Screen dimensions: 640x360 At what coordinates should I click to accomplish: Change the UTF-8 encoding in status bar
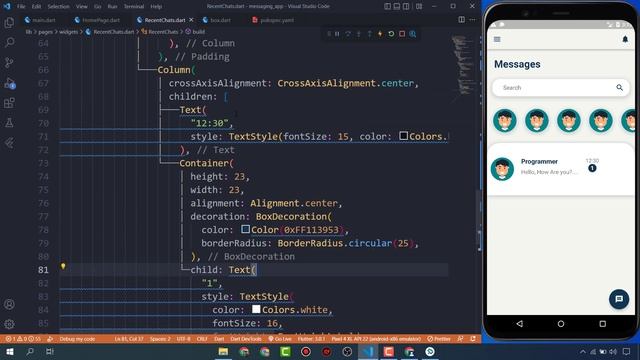click(x=183, y=339)
